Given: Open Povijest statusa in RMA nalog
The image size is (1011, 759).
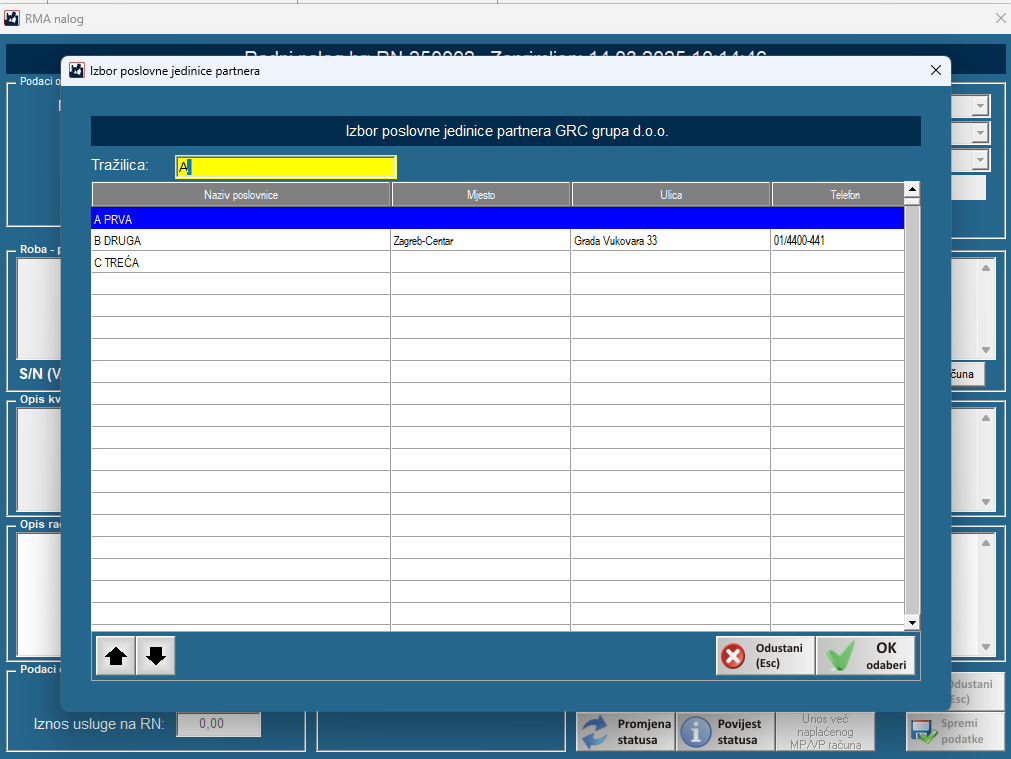Looking at the screenshot, I should [725, 731].
